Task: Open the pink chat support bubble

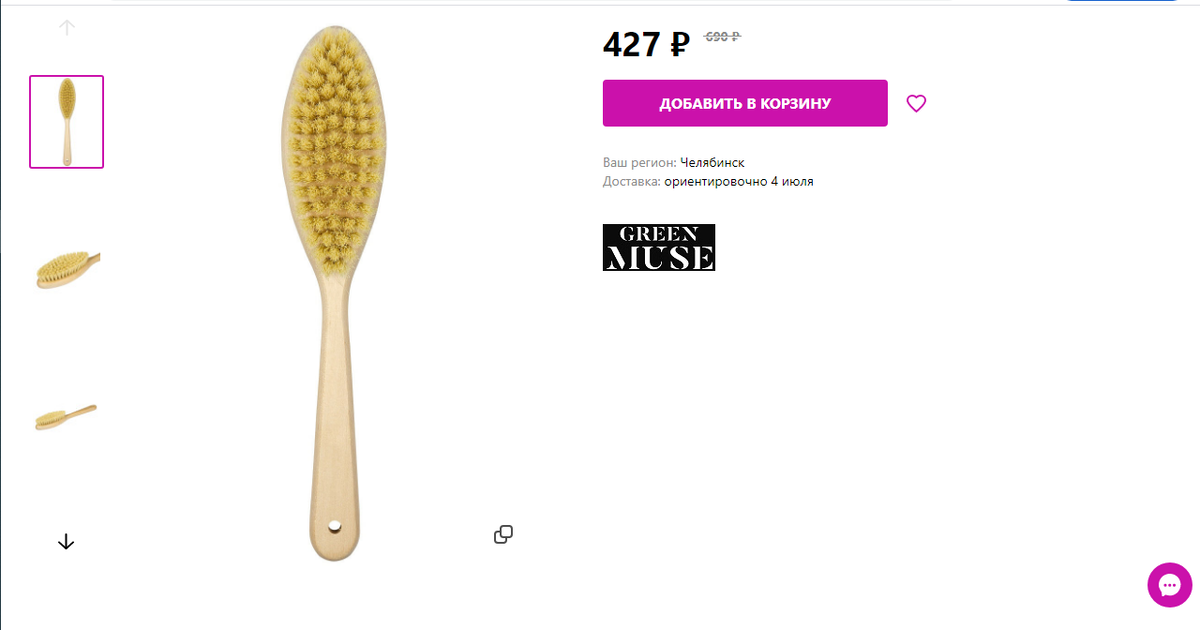Action: [1169, 584]
